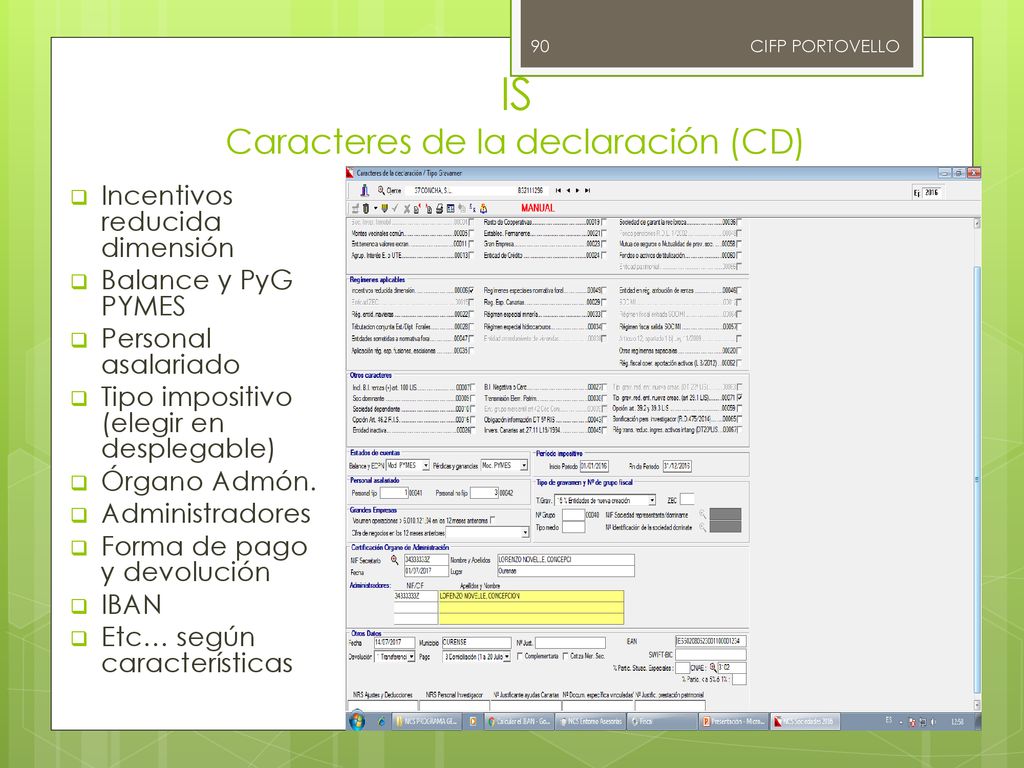Click the printer toolbar icon
Image resolution: width=1024 pixels, height=768 pixels.
[440, 209]
